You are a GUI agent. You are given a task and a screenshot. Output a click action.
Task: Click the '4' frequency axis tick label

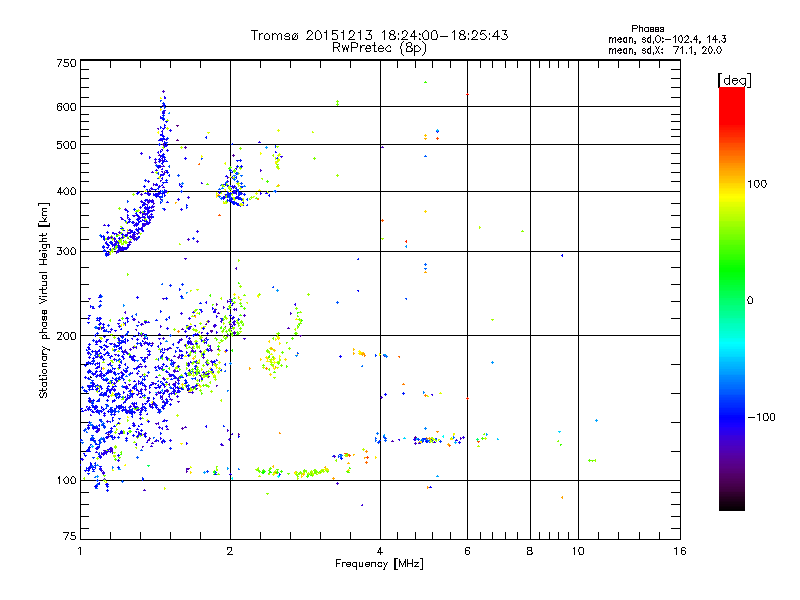coord(380,551)
